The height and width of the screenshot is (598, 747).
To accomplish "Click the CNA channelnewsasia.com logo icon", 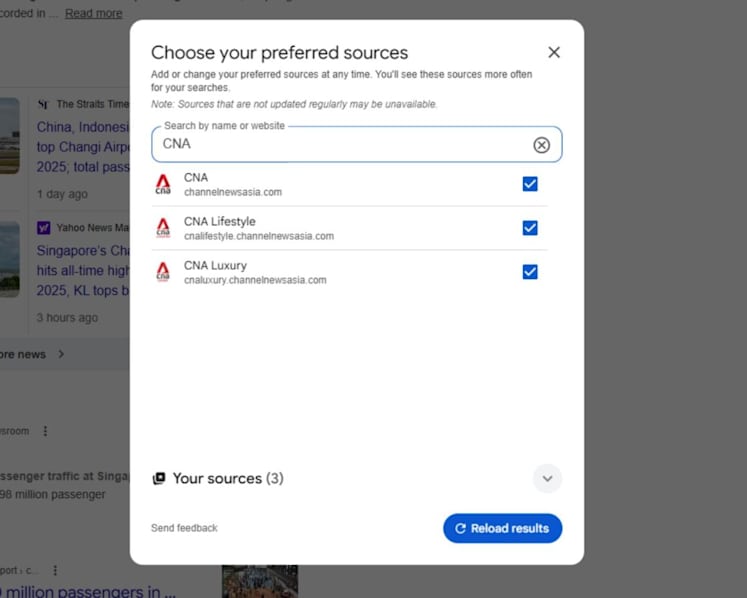I will click(163, 184).
